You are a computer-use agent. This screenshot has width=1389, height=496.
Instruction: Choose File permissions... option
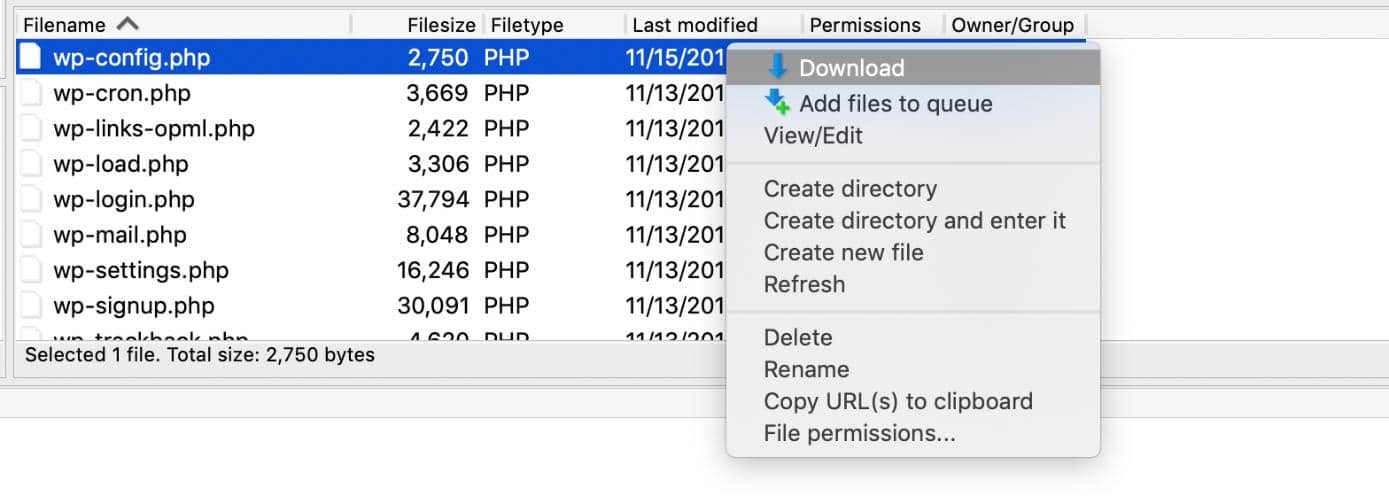(859, 433)
